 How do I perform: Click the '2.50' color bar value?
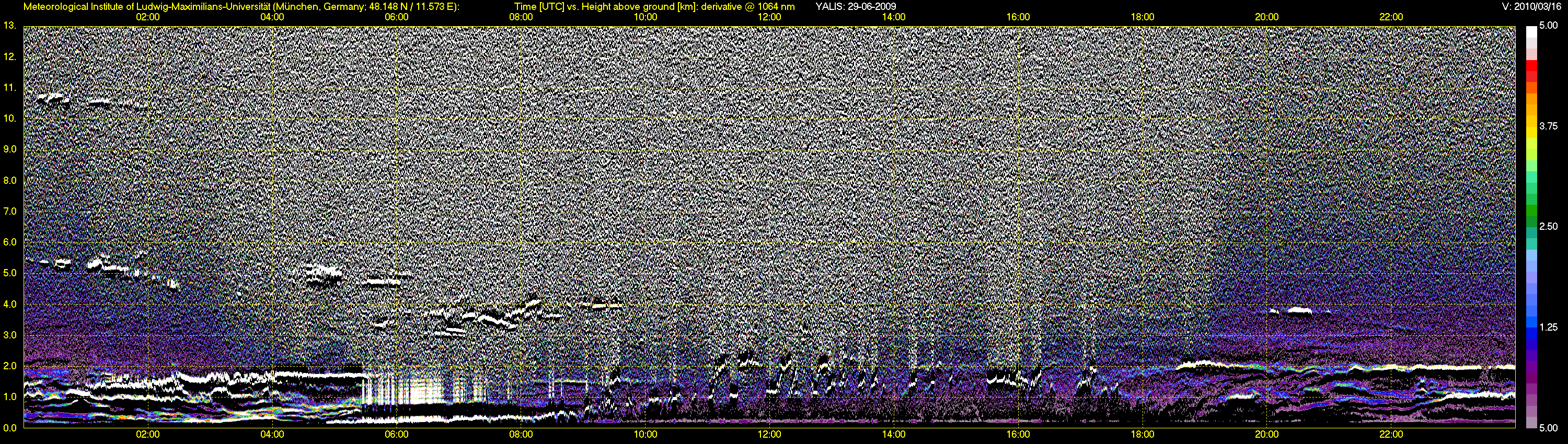click(x=1548, y=226)
